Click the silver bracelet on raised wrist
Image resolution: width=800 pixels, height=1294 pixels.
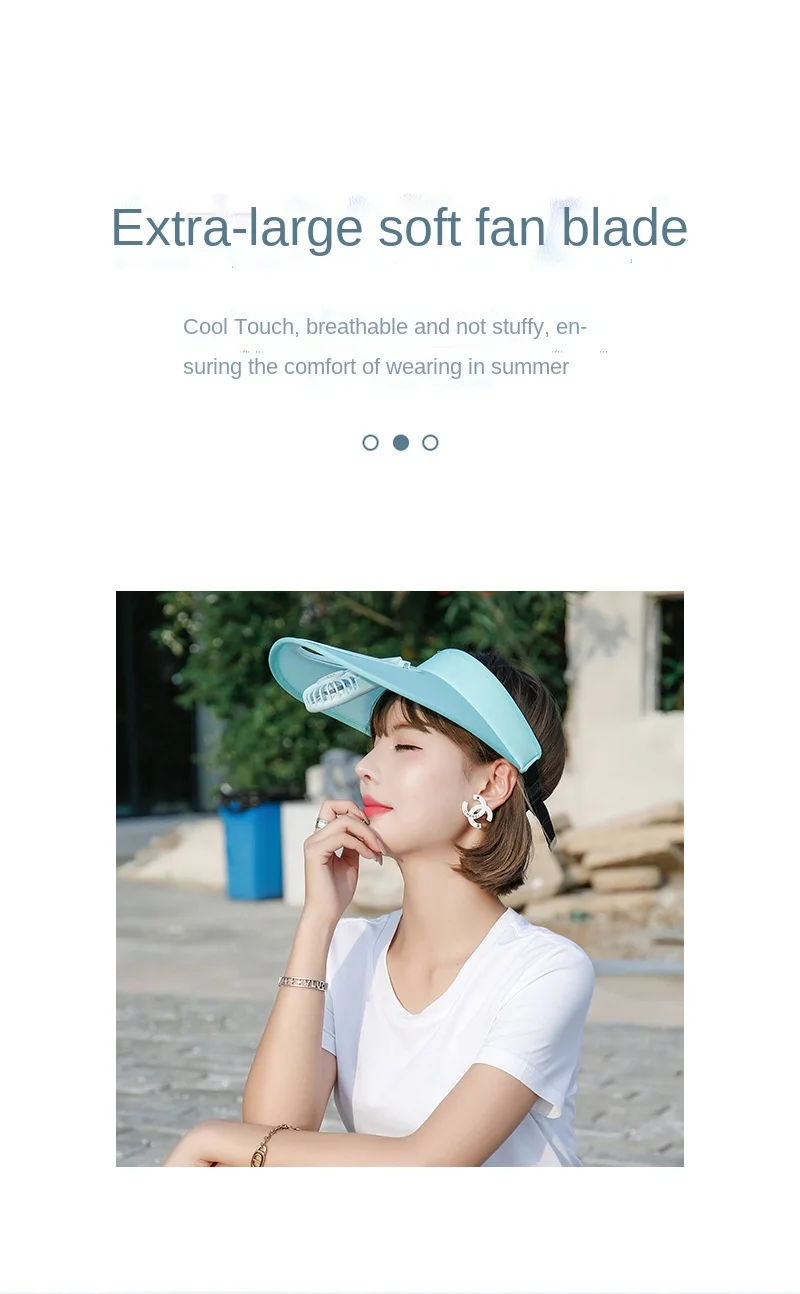coord(303,983)
